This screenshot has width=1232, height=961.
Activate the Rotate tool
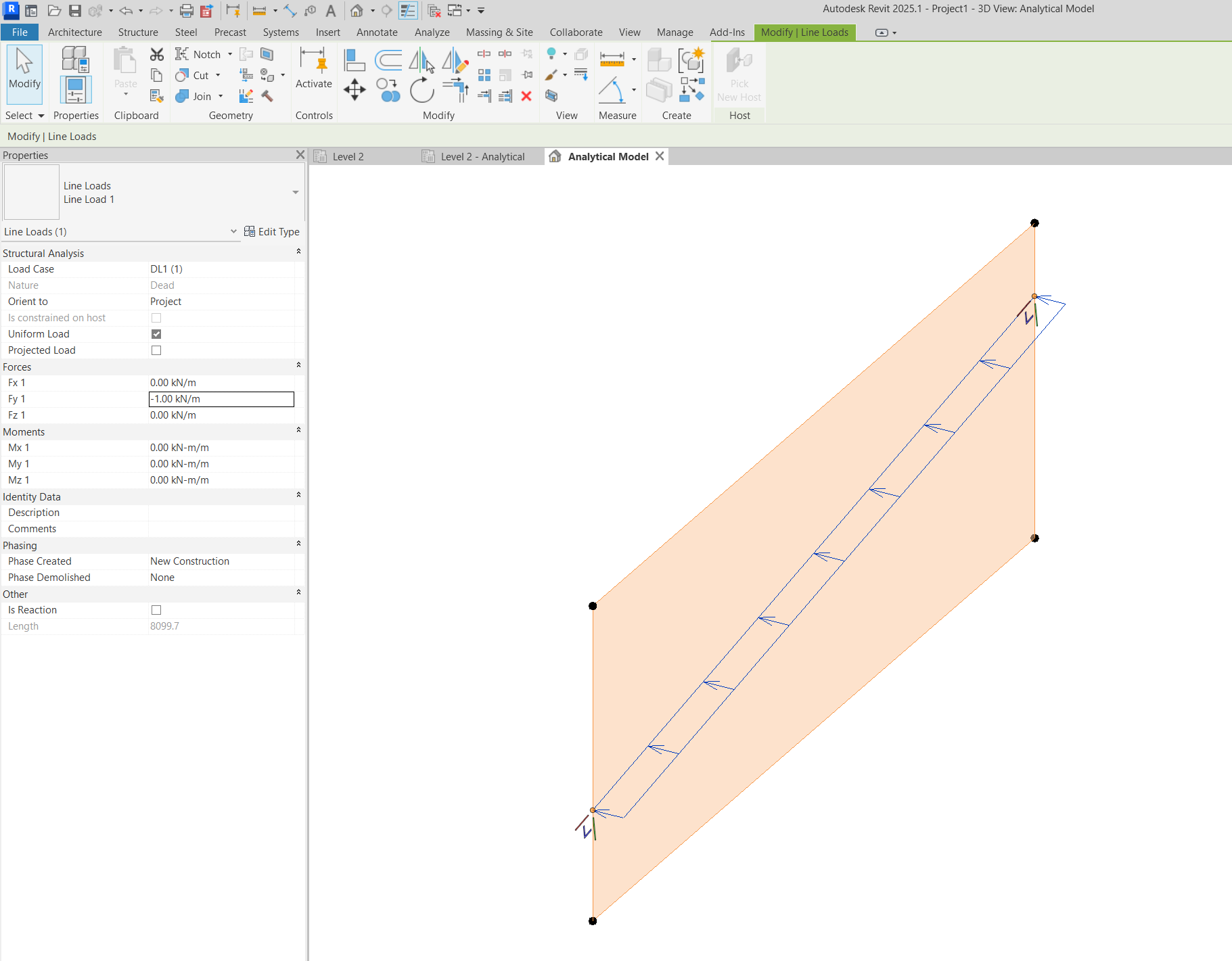coord(422,90)
